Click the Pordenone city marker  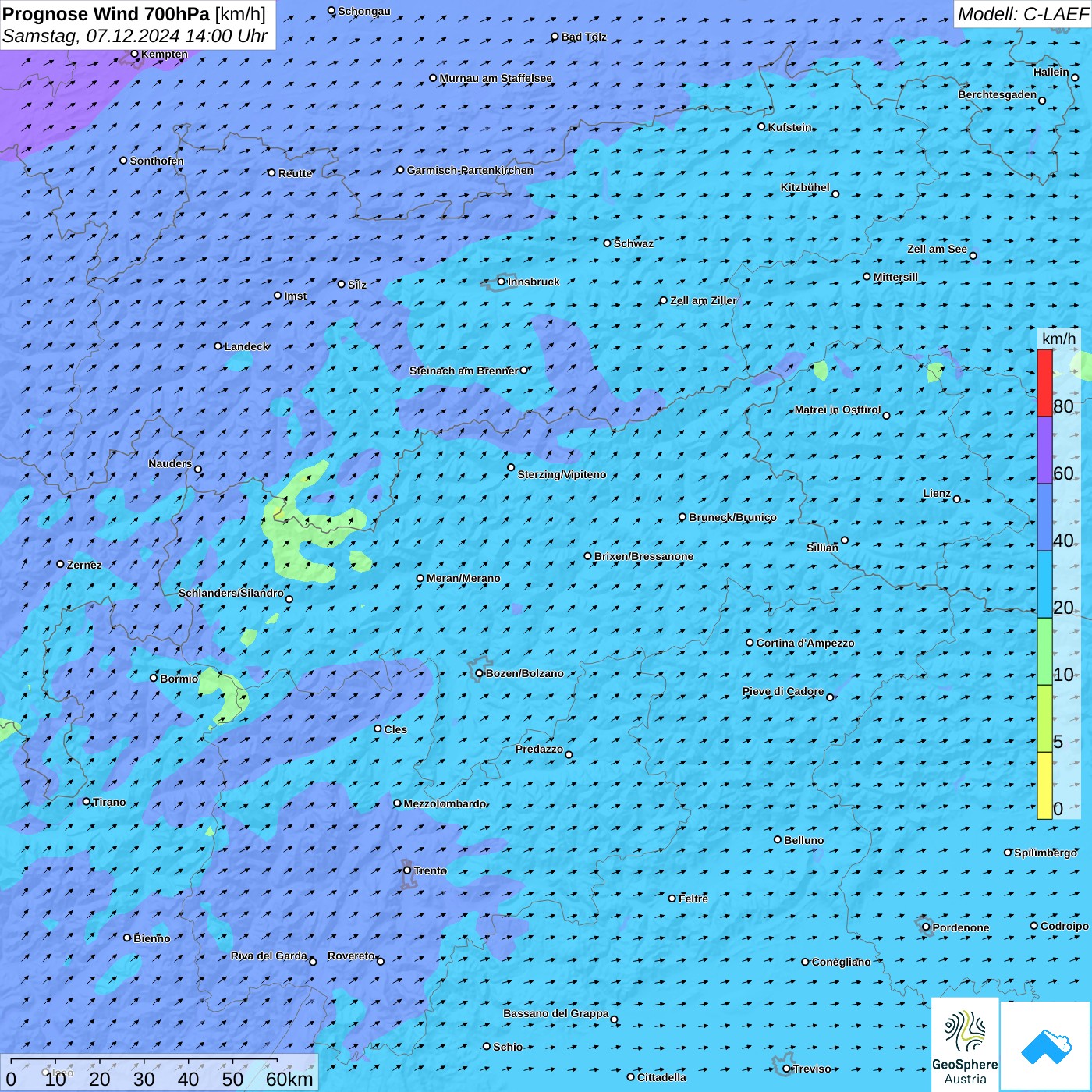tap(927, 927)
